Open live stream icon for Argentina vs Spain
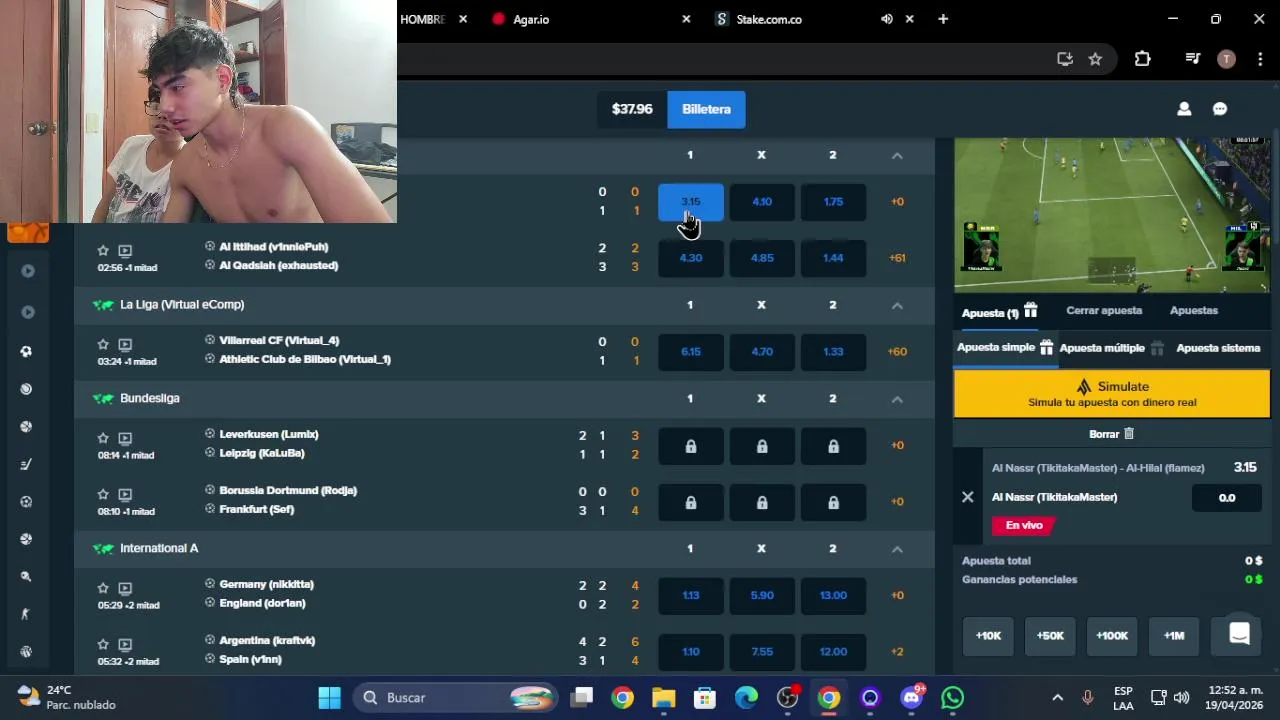This screenshot has width=1280, height=720. [125, 644]
